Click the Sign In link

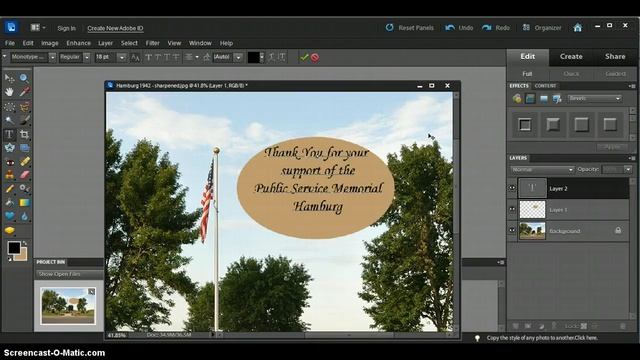coord(67,28)
